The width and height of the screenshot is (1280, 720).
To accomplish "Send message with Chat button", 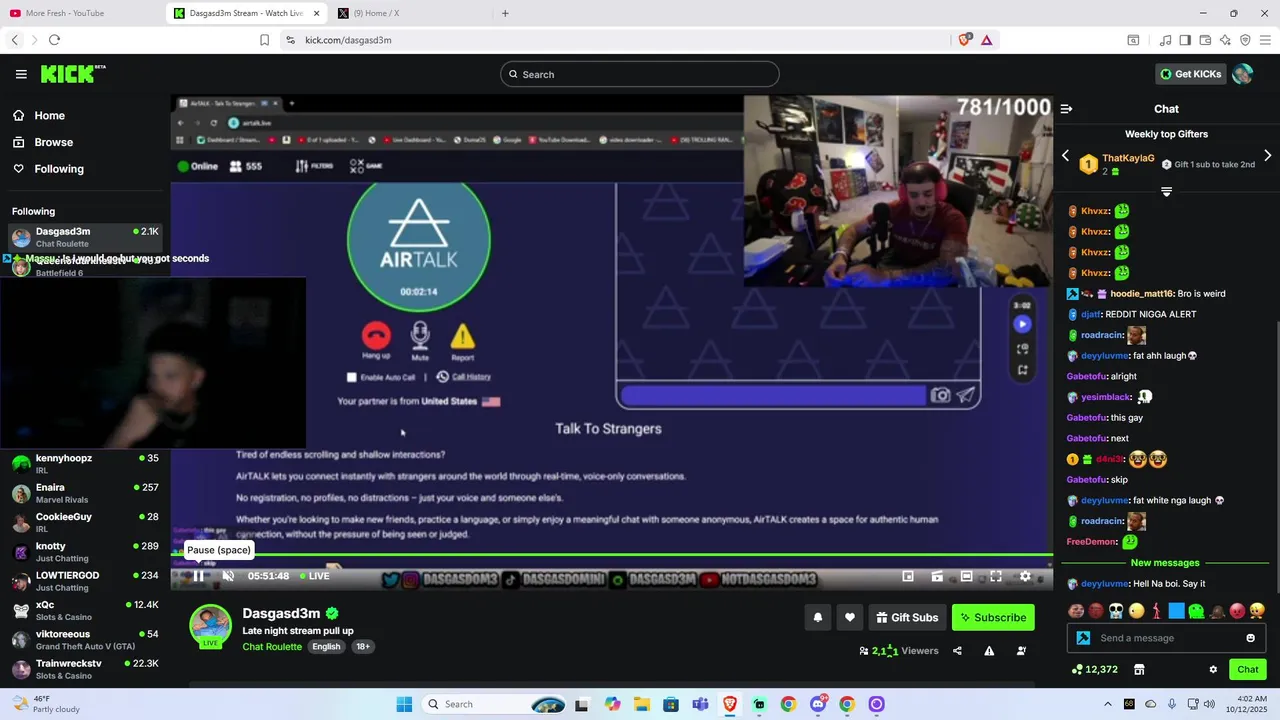I will [1248, 669].
